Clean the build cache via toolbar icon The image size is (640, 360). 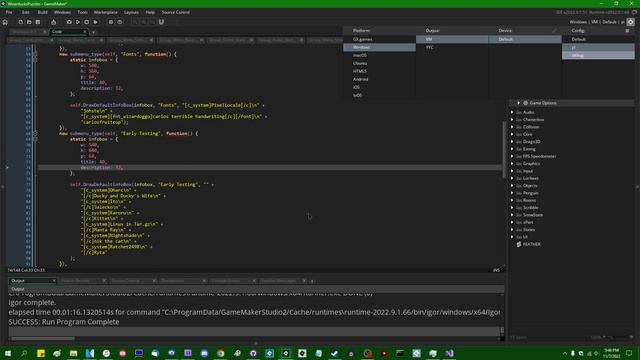pyautogui.click(x=96, y=22)
